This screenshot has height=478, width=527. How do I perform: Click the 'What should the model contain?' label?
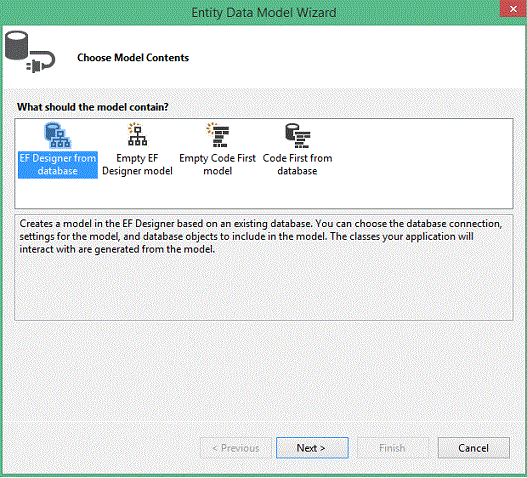point(92,107)
